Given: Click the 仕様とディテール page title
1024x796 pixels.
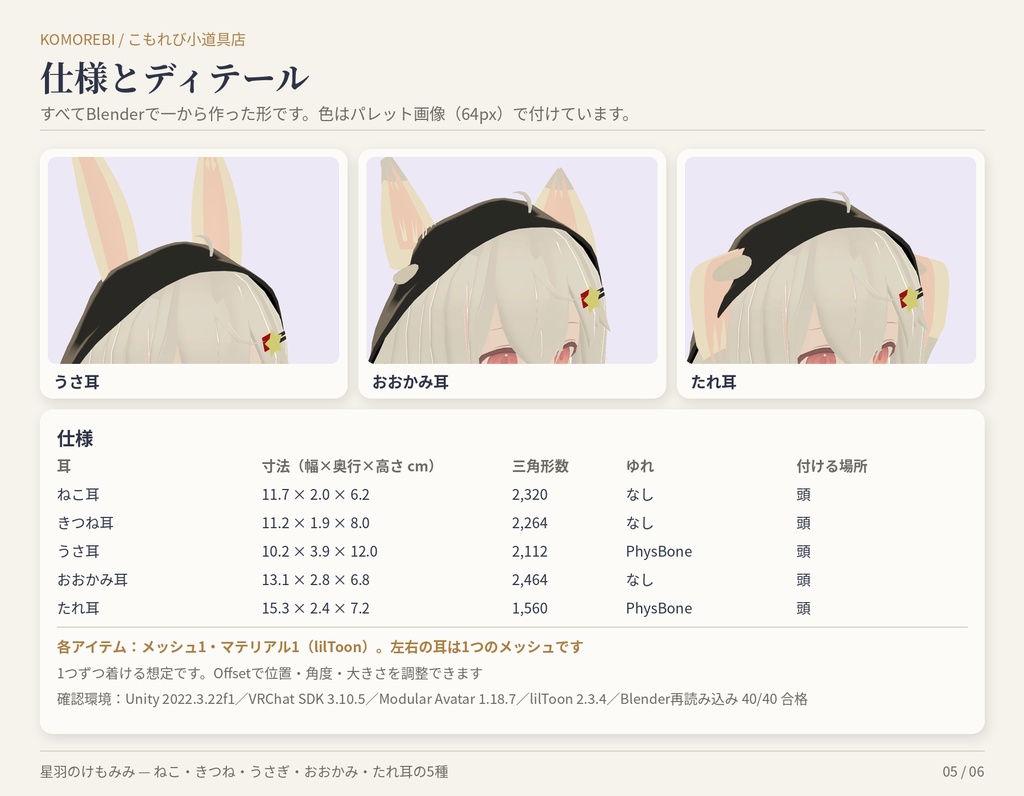Looking at the screenshot, I should click(x=174, y=78).
